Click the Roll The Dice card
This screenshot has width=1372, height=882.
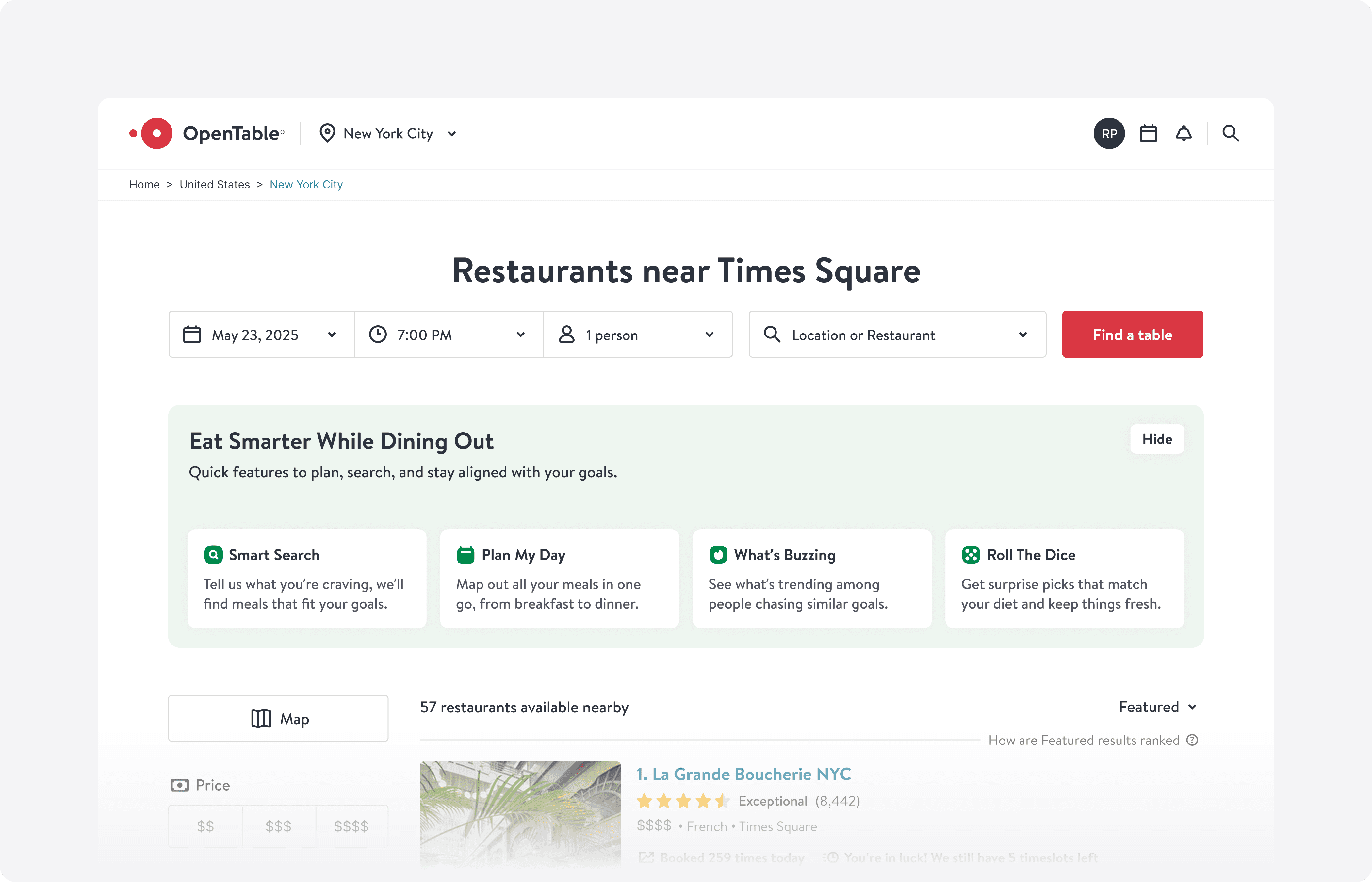[1064, 579]
